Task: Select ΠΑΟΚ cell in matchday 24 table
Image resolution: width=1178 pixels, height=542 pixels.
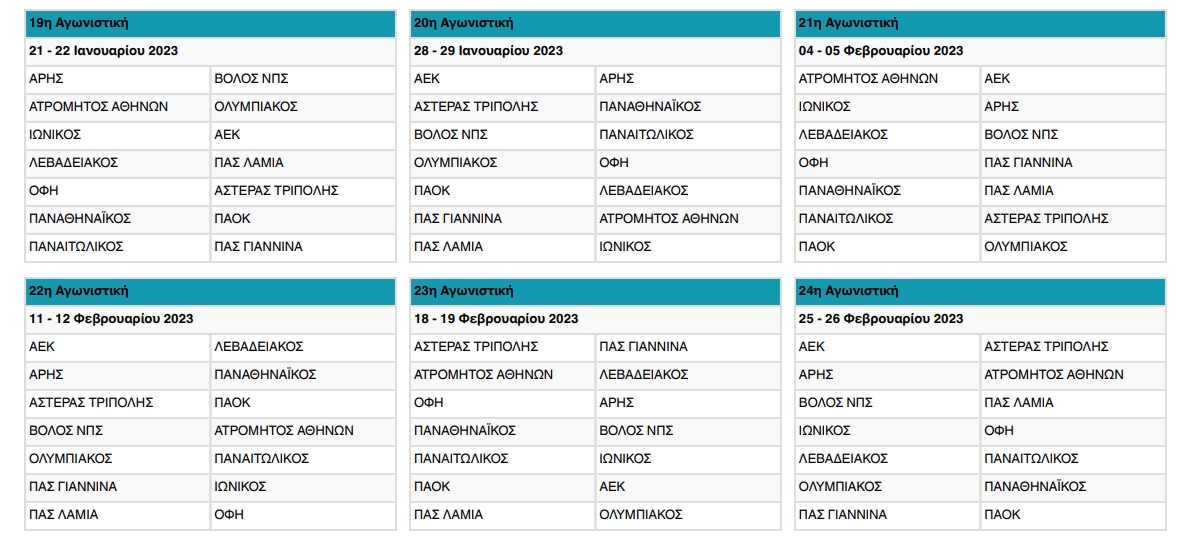Action: [1073, 515]
